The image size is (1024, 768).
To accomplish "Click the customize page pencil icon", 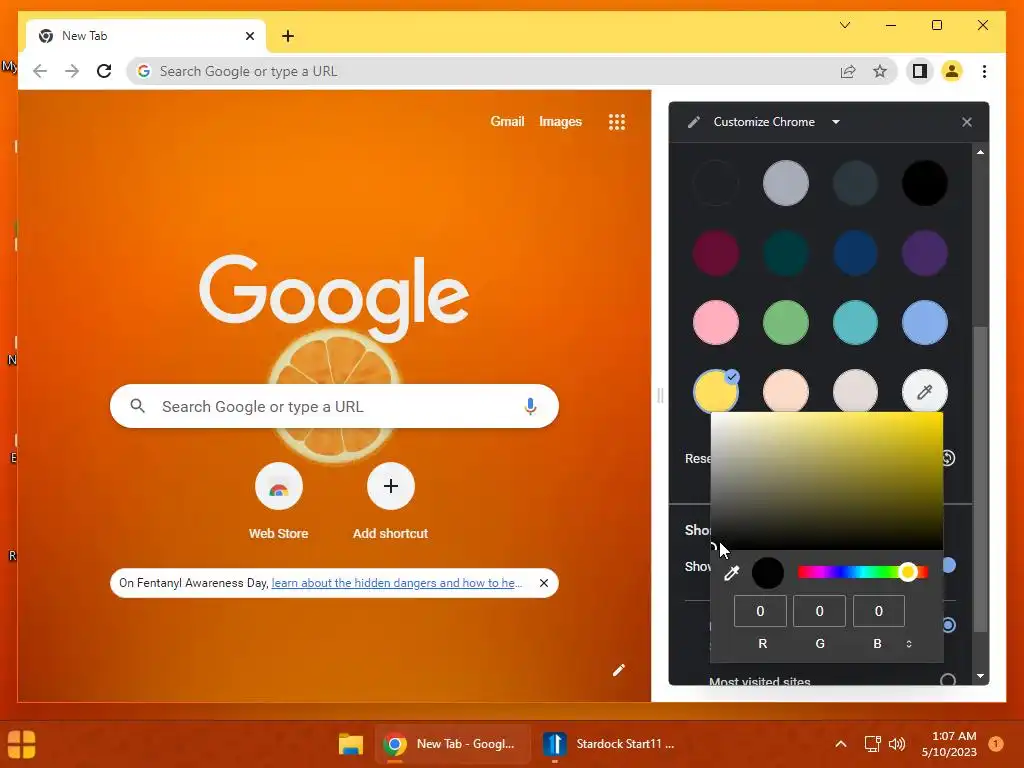I will click(x=618, y=670).
